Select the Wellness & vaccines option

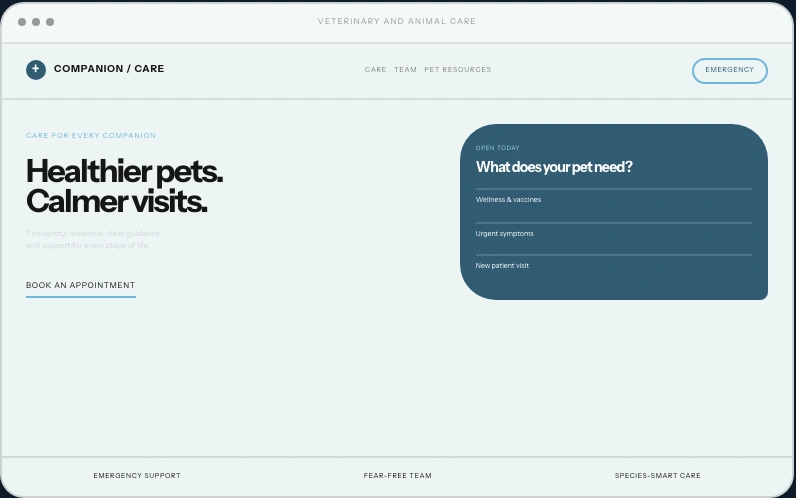coord(614,206)
